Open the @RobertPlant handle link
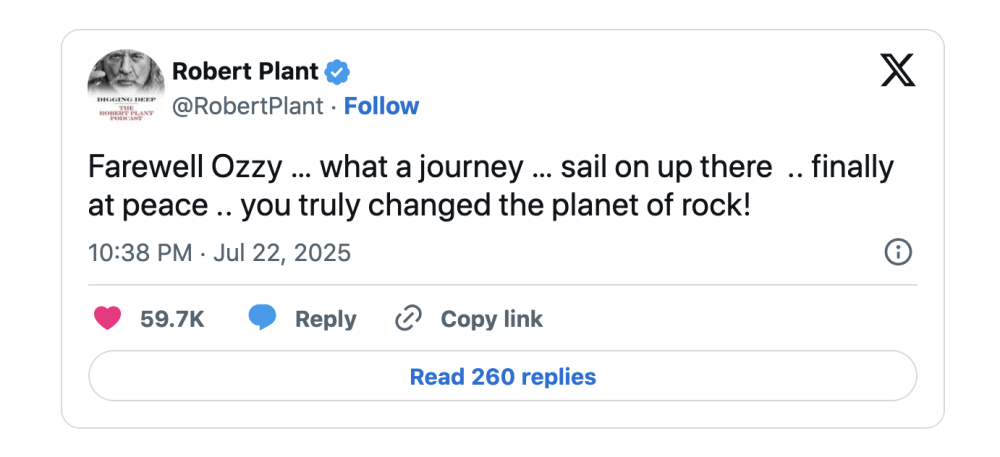 pyautogui.click(x=247, y=106)
